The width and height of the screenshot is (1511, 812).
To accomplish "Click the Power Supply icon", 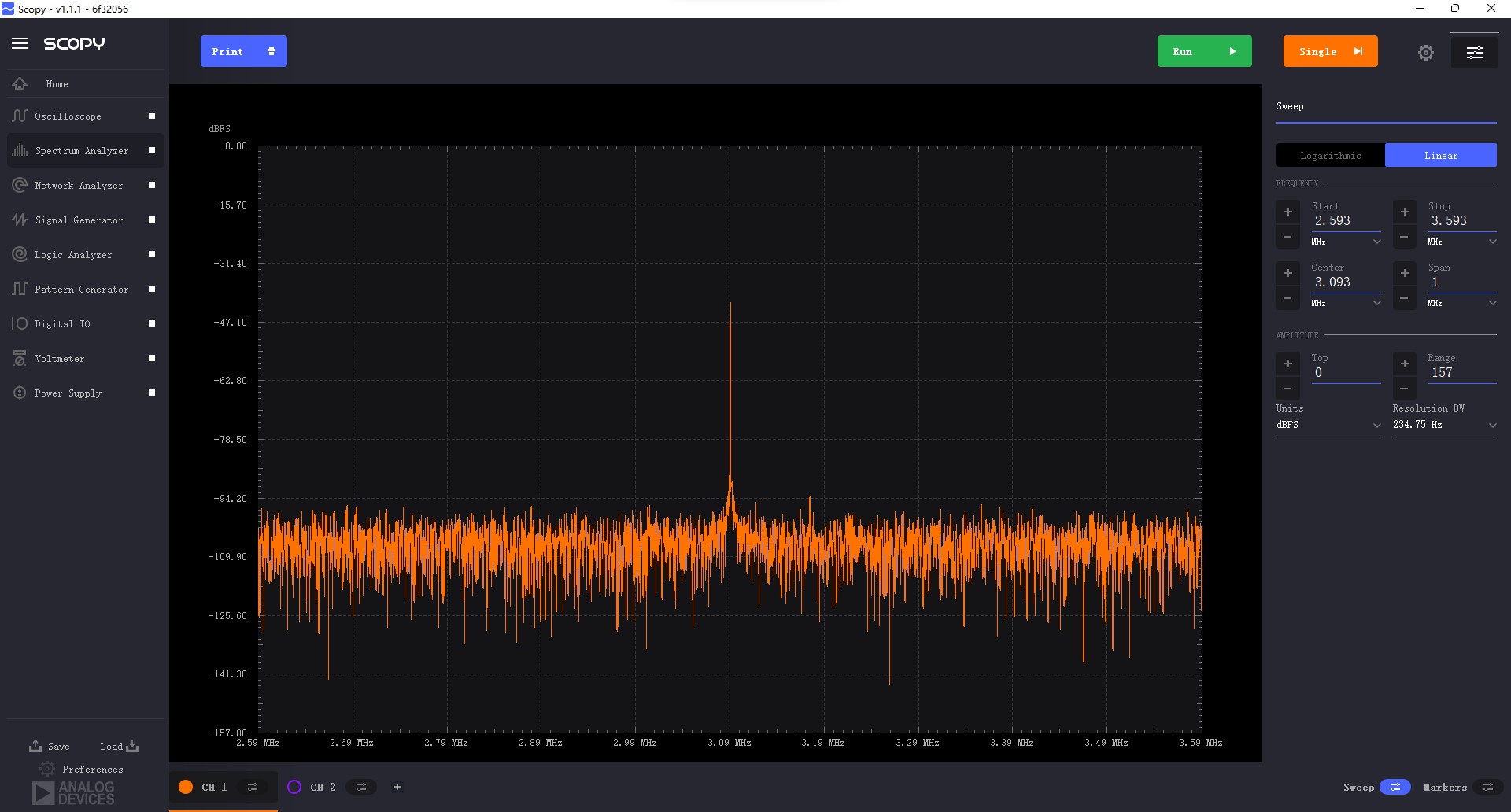I will click(x=20, y=393).
